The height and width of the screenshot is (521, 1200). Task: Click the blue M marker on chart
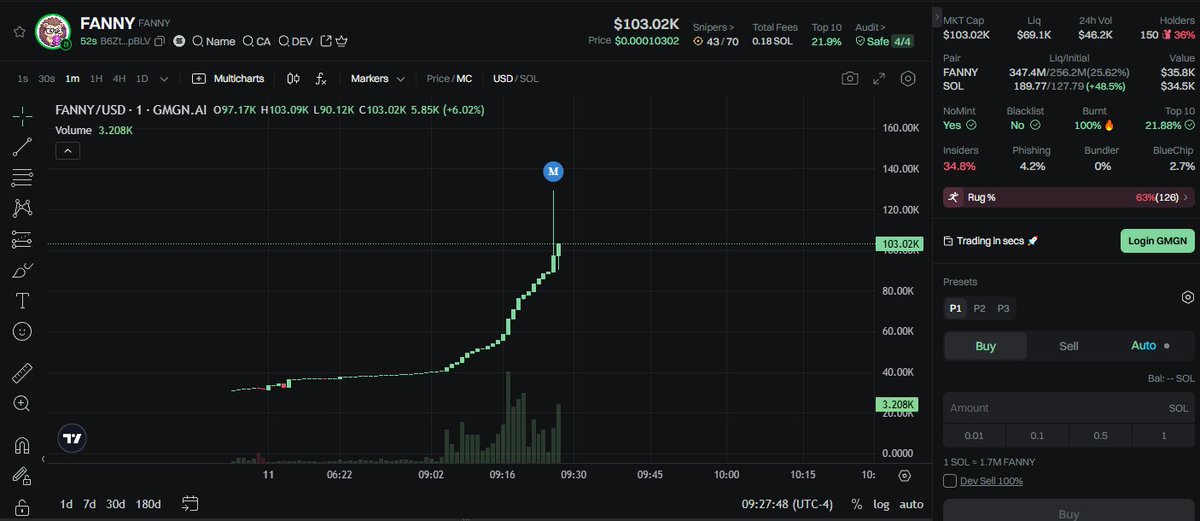click(x=553, y=171)
